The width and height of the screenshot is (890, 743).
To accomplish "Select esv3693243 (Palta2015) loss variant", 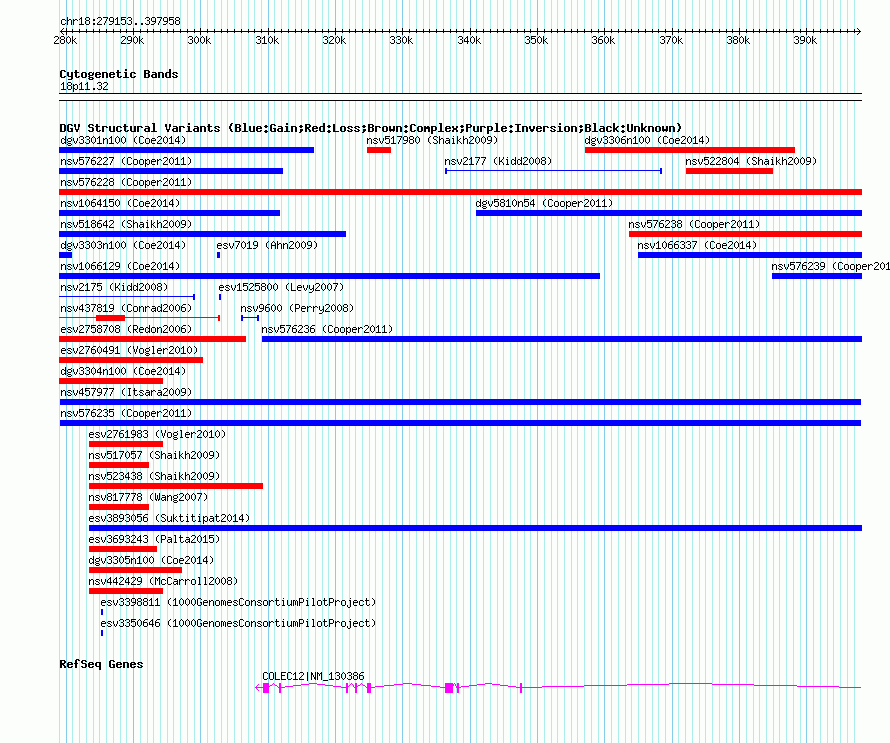I will [x=123, y=549].
